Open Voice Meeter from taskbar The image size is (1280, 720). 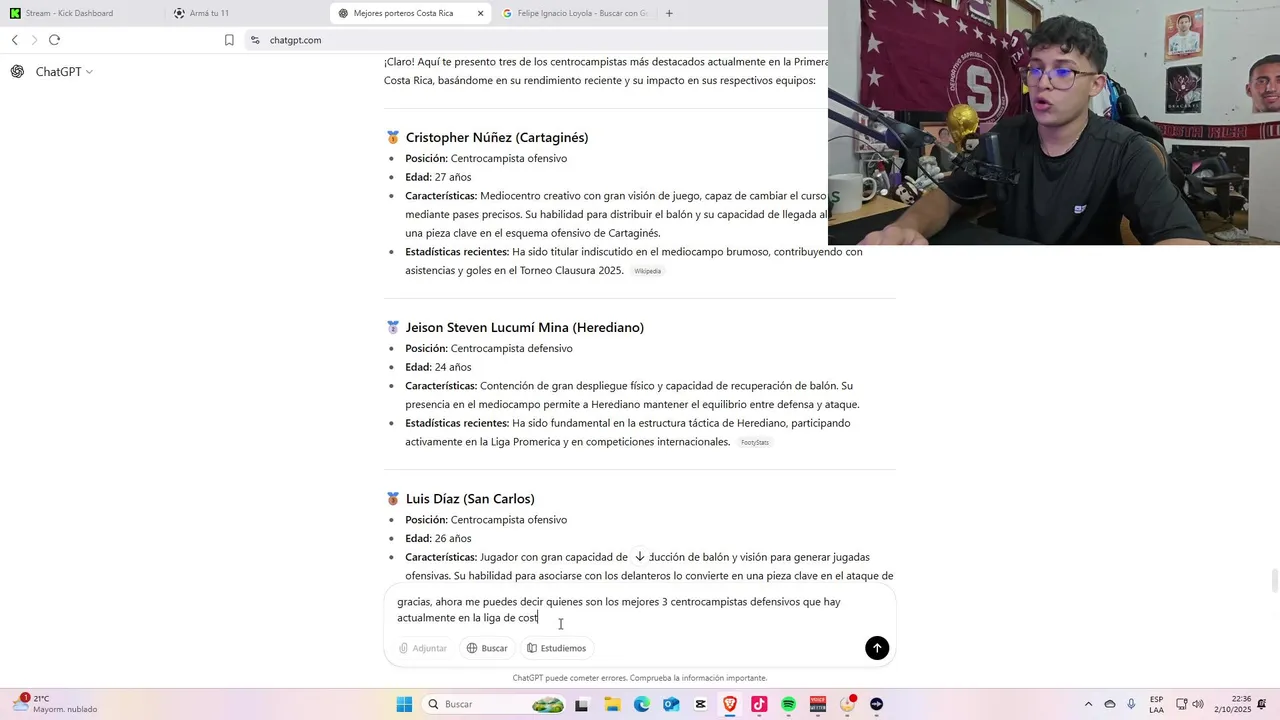click(x=818, y=704)
